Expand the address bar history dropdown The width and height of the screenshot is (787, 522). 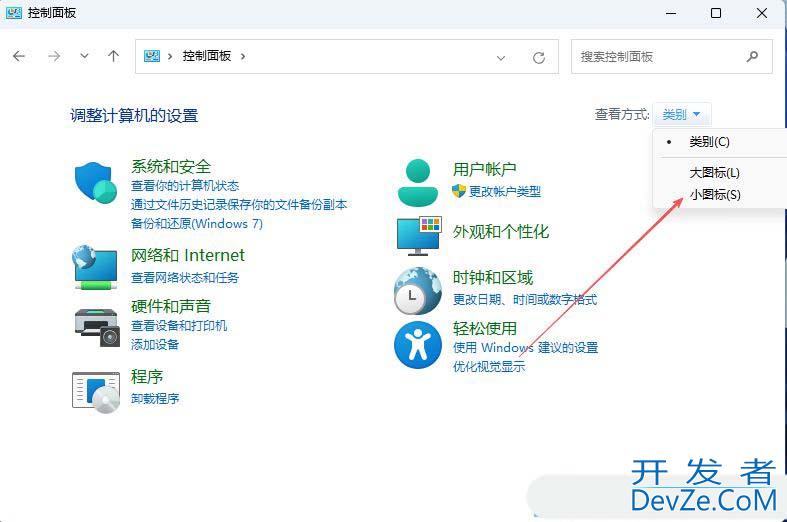coord(500,58)
